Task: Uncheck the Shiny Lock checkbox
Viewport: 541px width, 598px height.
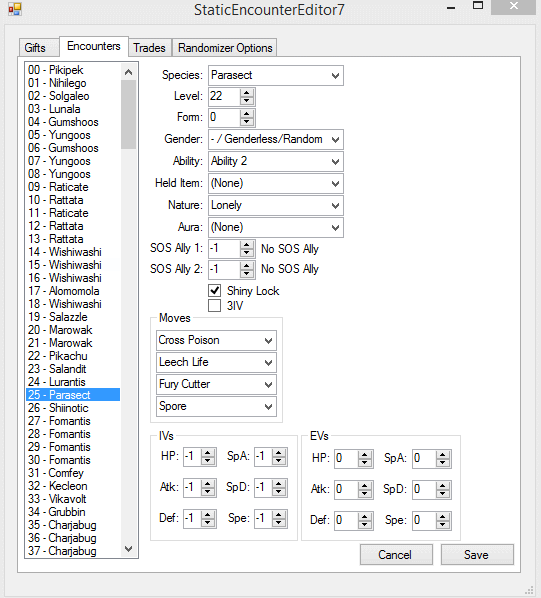Action: pos(215,291)
